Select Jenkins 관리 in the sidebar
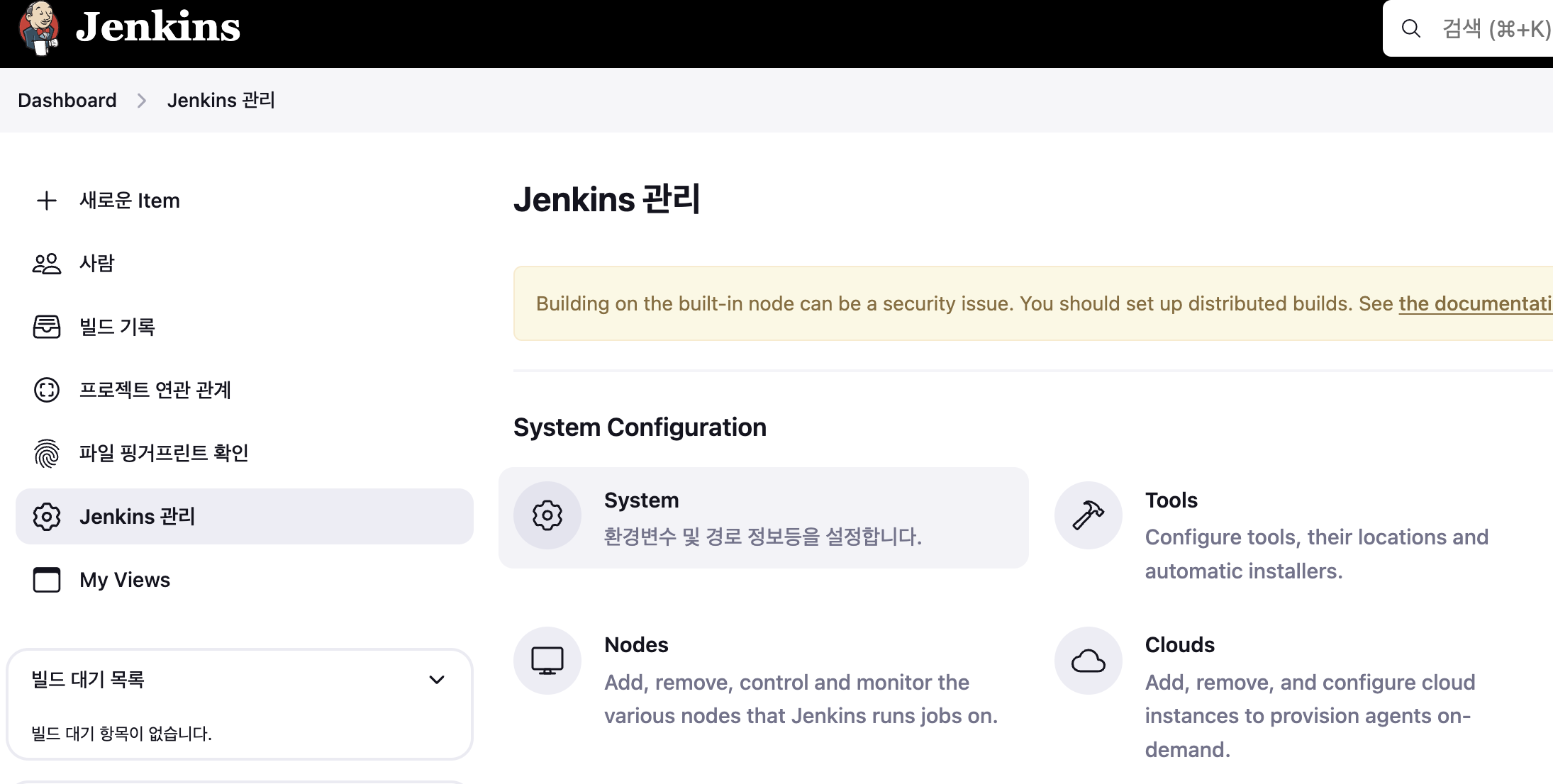Screen dimensions: 1553x784 click(138, 516)
